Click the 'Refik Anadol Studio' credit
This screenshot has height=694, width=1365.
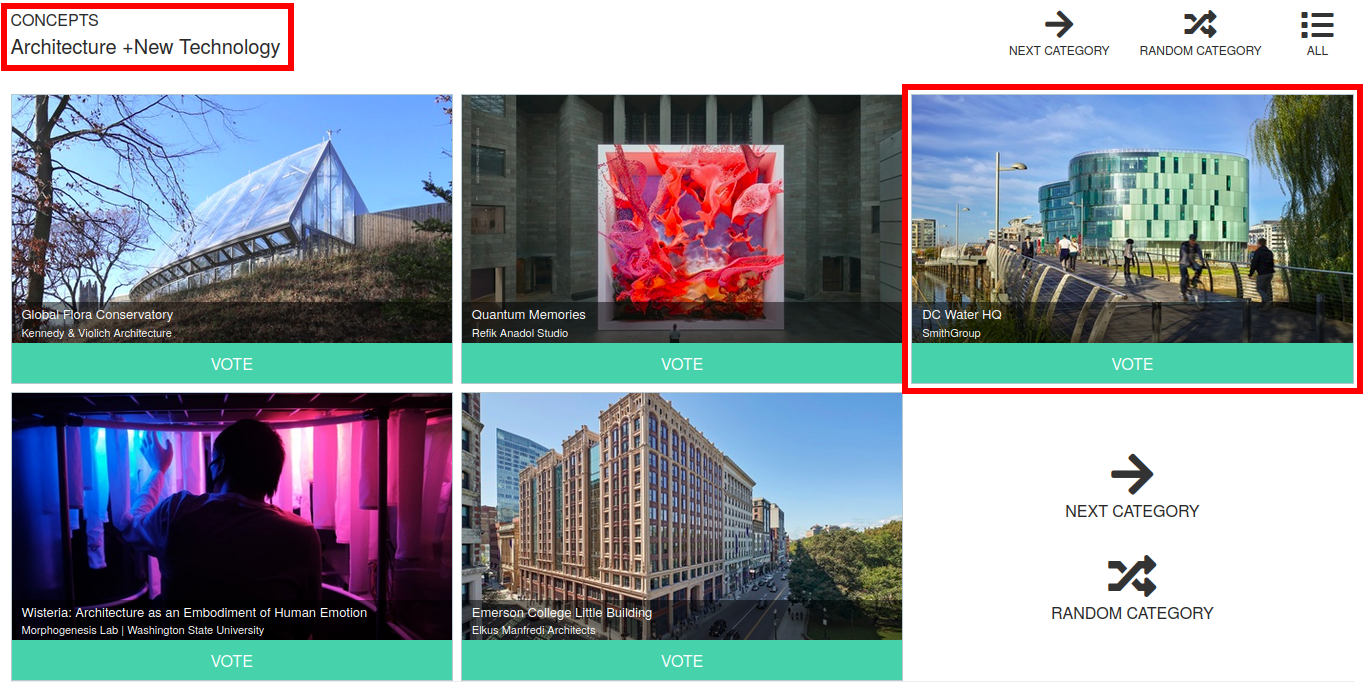(520, 333)
